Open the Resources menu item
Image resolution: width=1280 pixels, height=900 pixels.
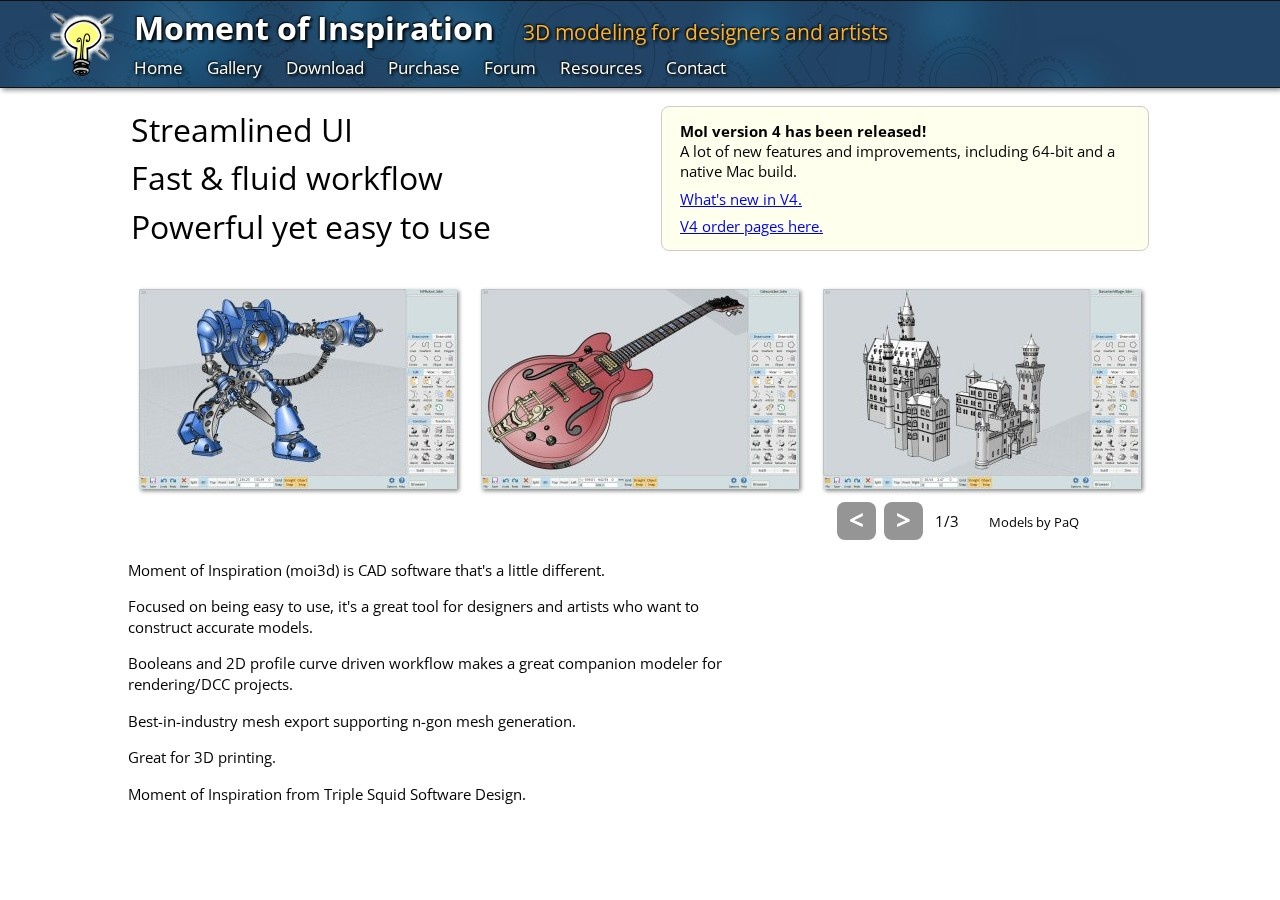pyautogui.click(x=601, y=68)
